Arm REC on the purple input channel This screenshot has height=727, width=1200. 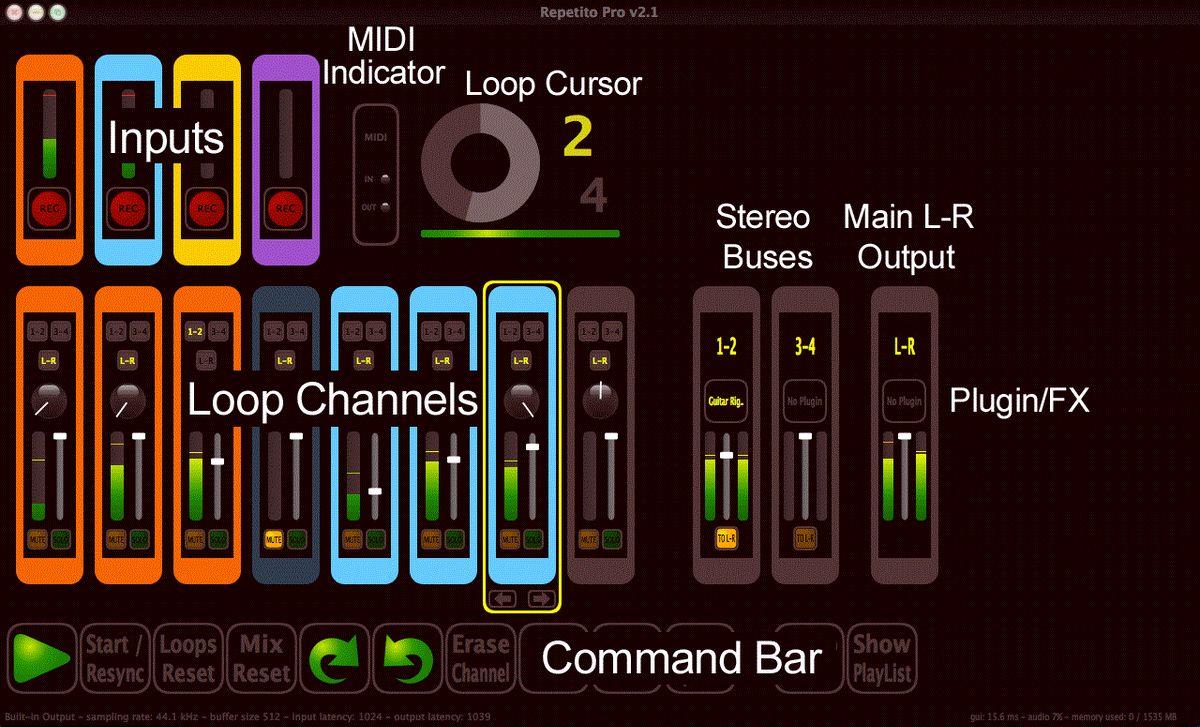285,208
